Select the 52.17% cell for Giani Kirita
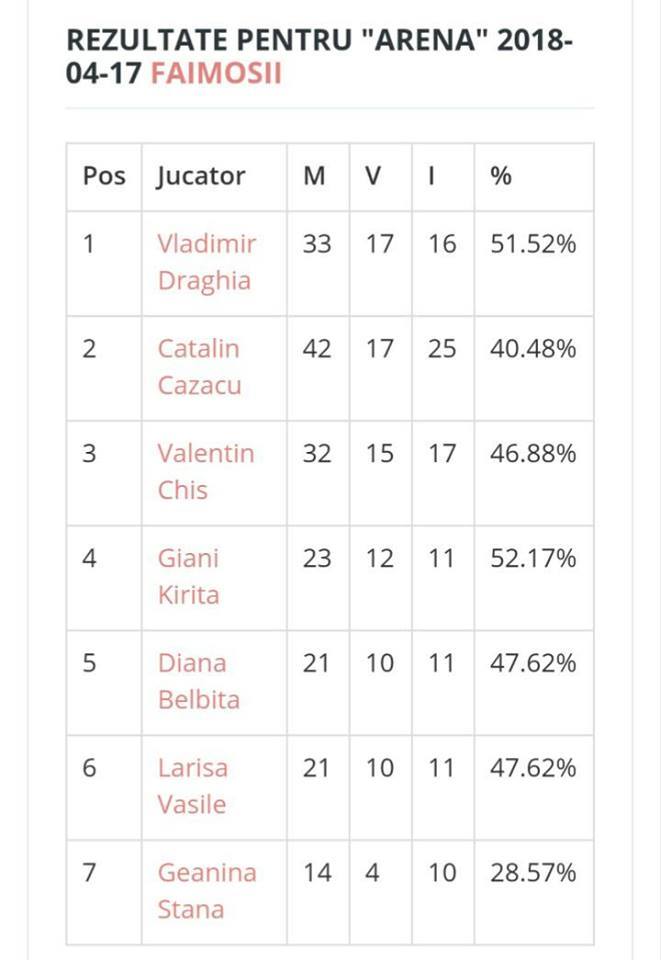The image size is (661, 960). pyautogui.click(x=533, y=558)
